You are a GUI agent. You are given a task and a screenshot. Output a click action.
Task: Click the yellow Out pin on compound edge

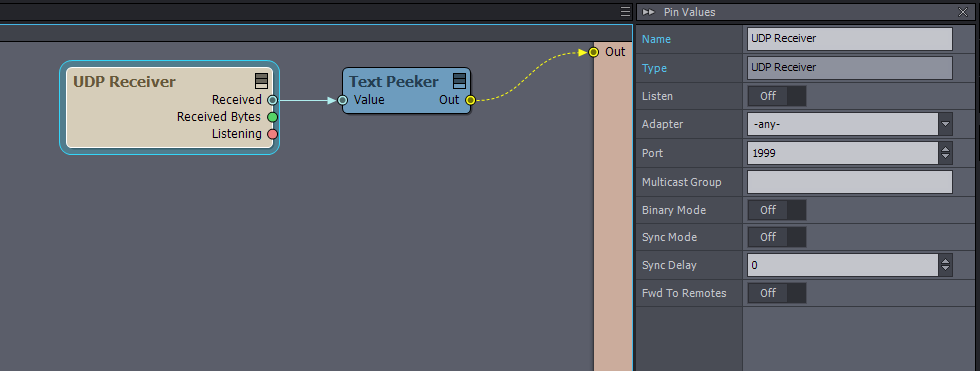pos(594,52)
